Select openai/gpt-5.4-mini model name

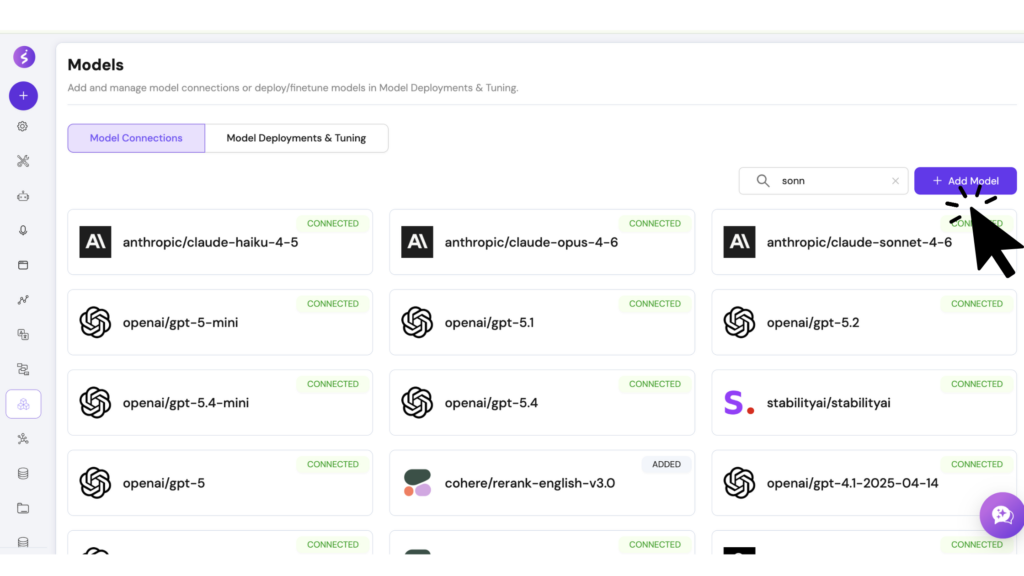(x=185, y=403)
